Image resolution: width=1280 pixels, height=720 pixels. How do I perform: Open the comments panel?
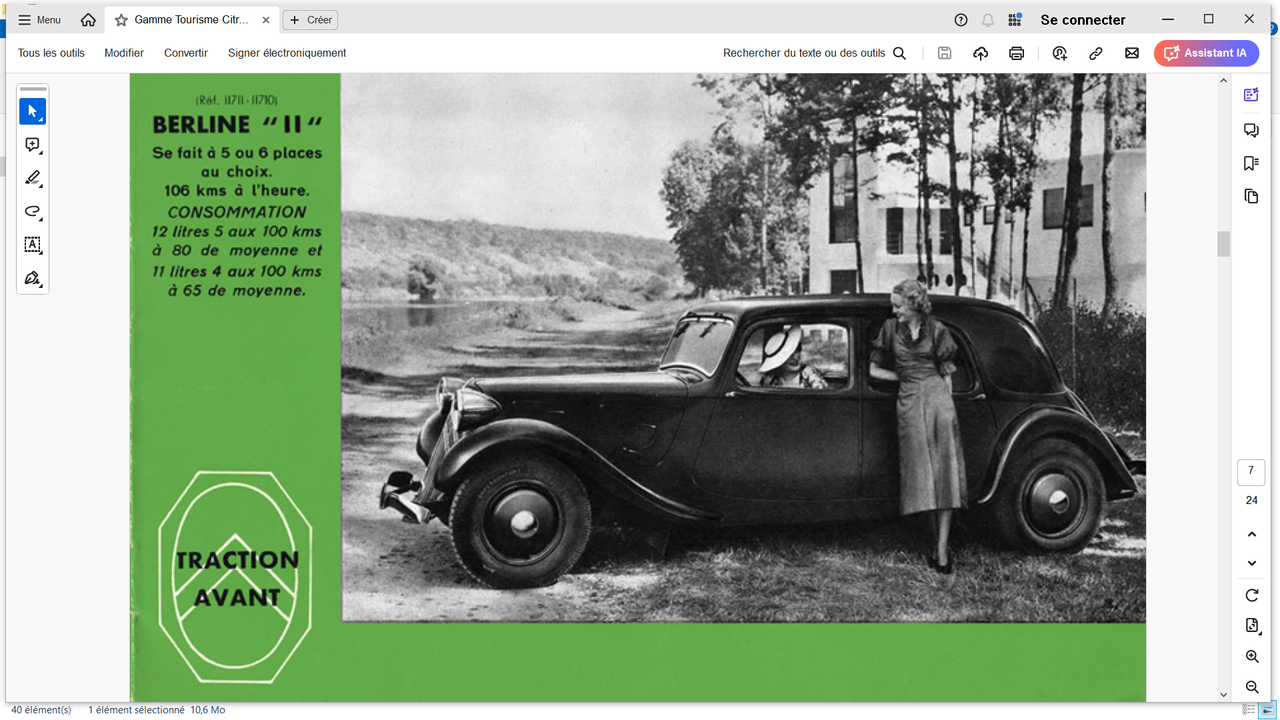1251,130
